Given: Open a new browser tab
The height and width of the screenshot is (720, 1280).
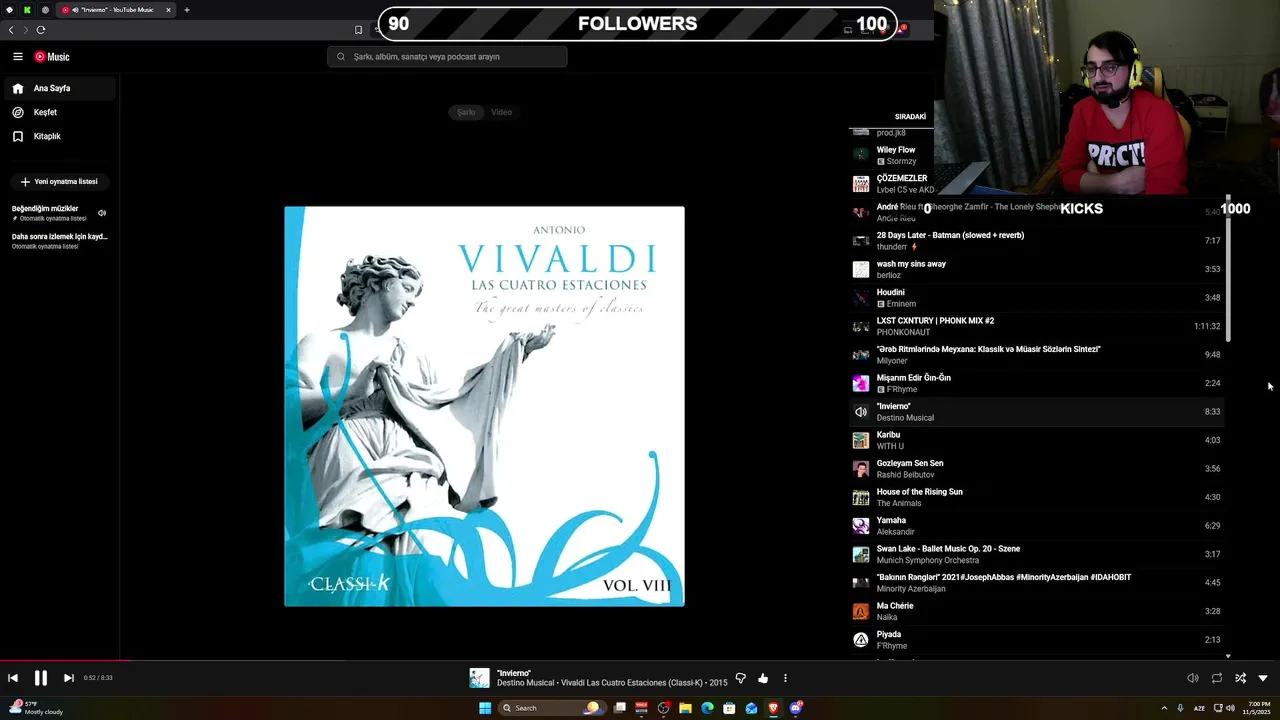Looking at the screenshot, I should (x=186, y=10).
